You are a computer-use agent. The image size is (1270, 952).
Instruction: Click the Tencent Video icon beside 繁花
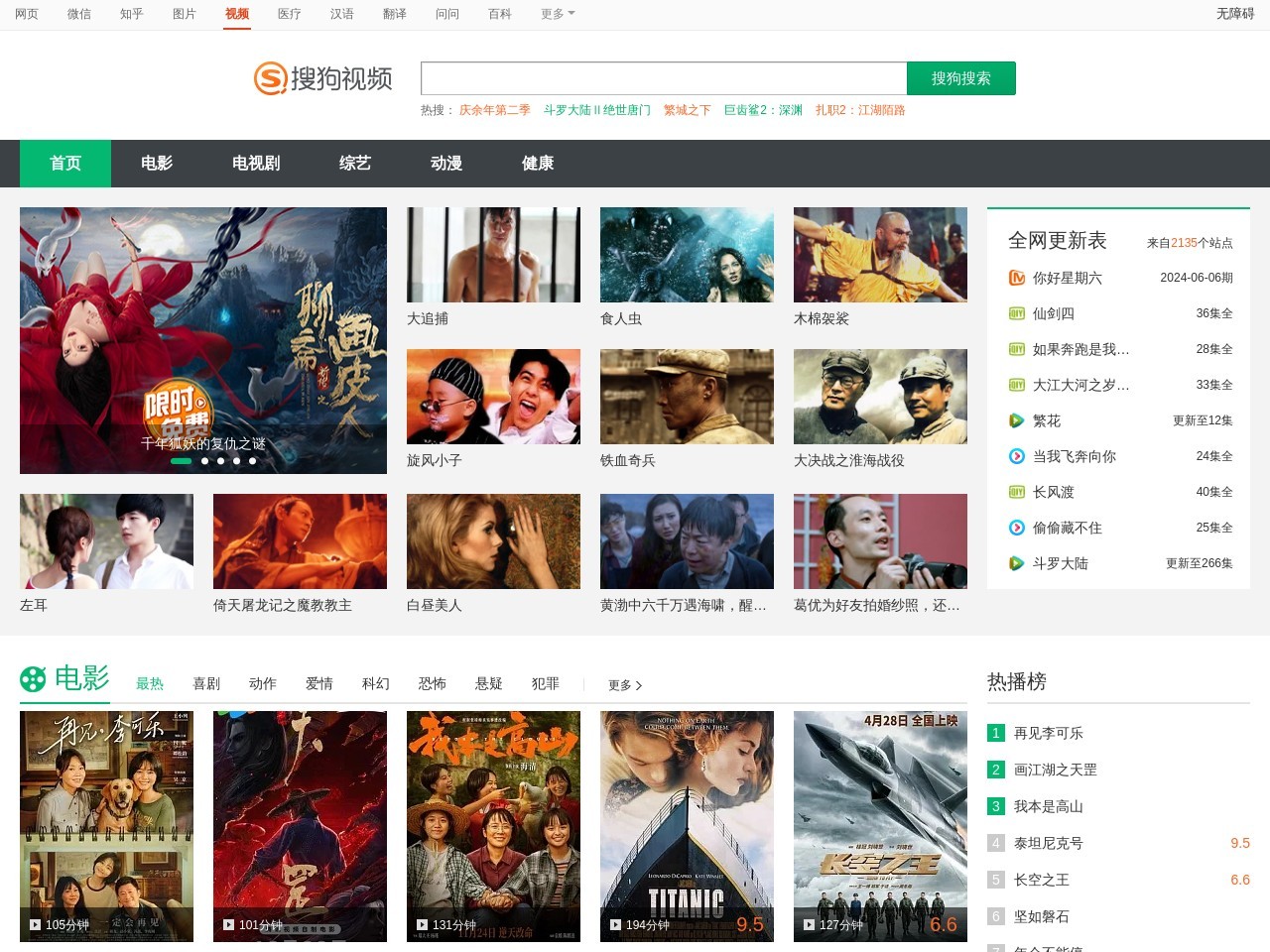(x=1017, y=420)
